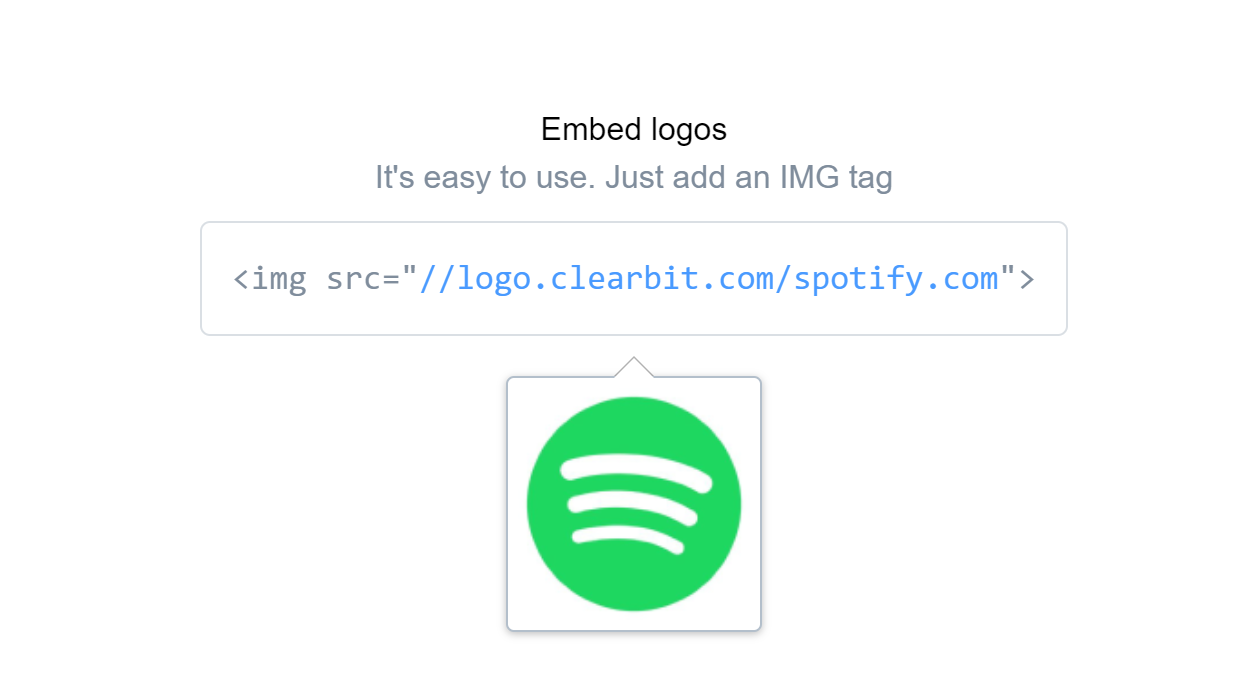Click the green area beneath the Spotify waves
This screenshot has height=687, width=1247.
634,582
